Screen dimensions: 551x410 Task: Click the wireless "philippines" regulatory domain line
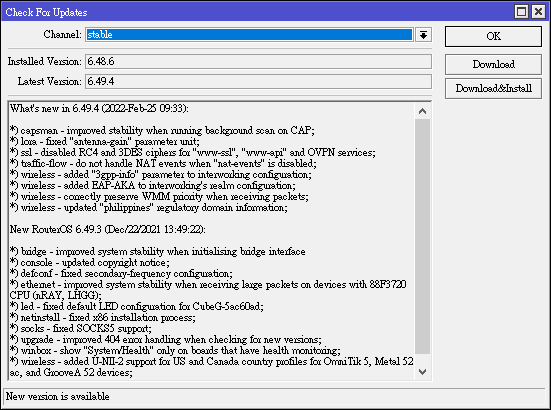point(149,208)
